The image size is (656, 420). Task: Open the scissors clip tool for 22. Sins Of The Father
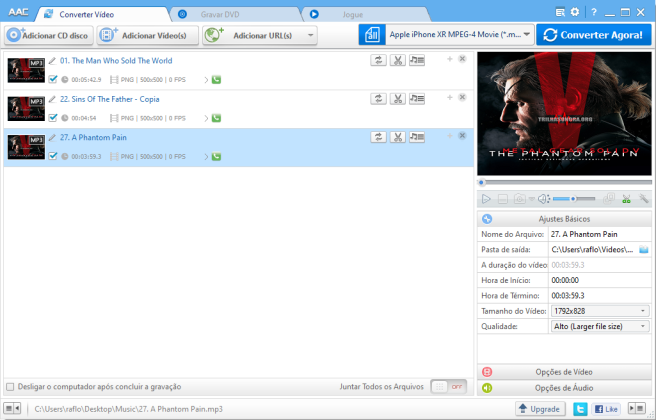[x=397, y=99]
